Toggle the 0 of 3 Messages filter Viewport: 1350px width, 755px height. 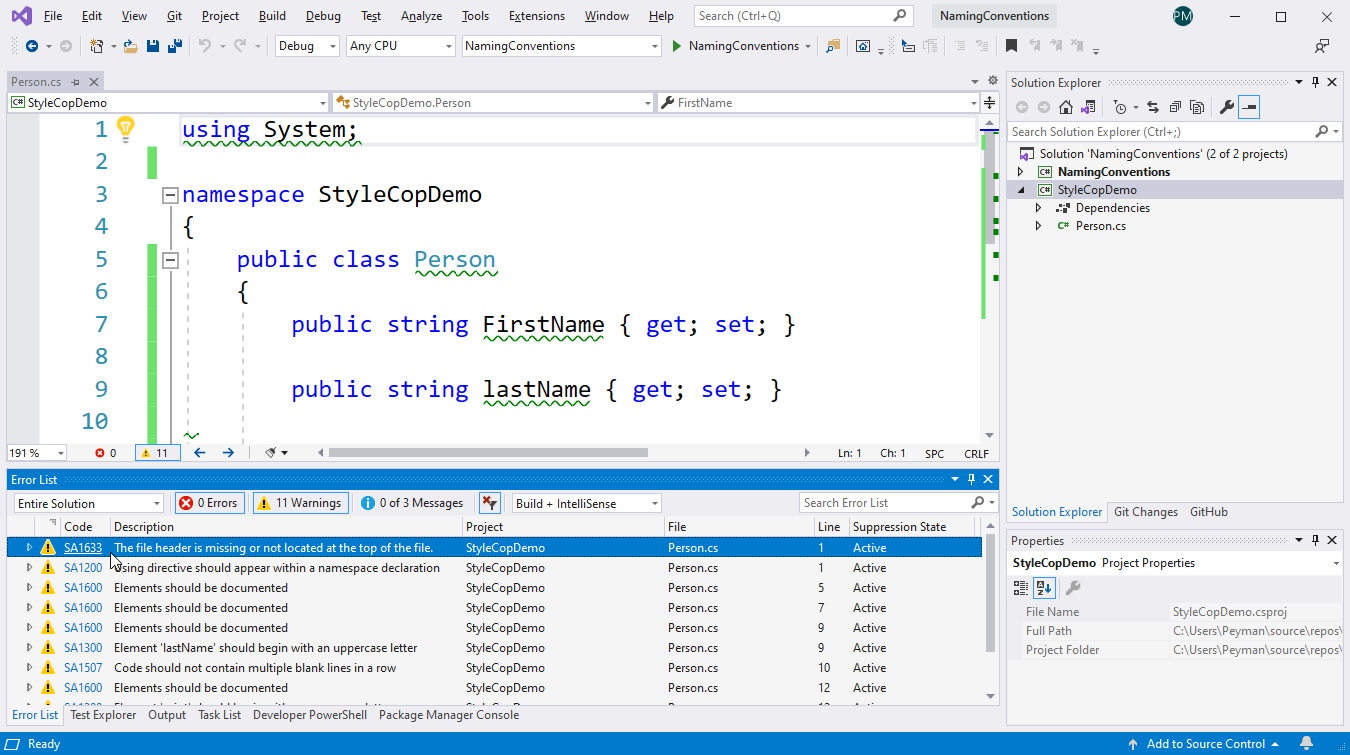pos(413,503)
